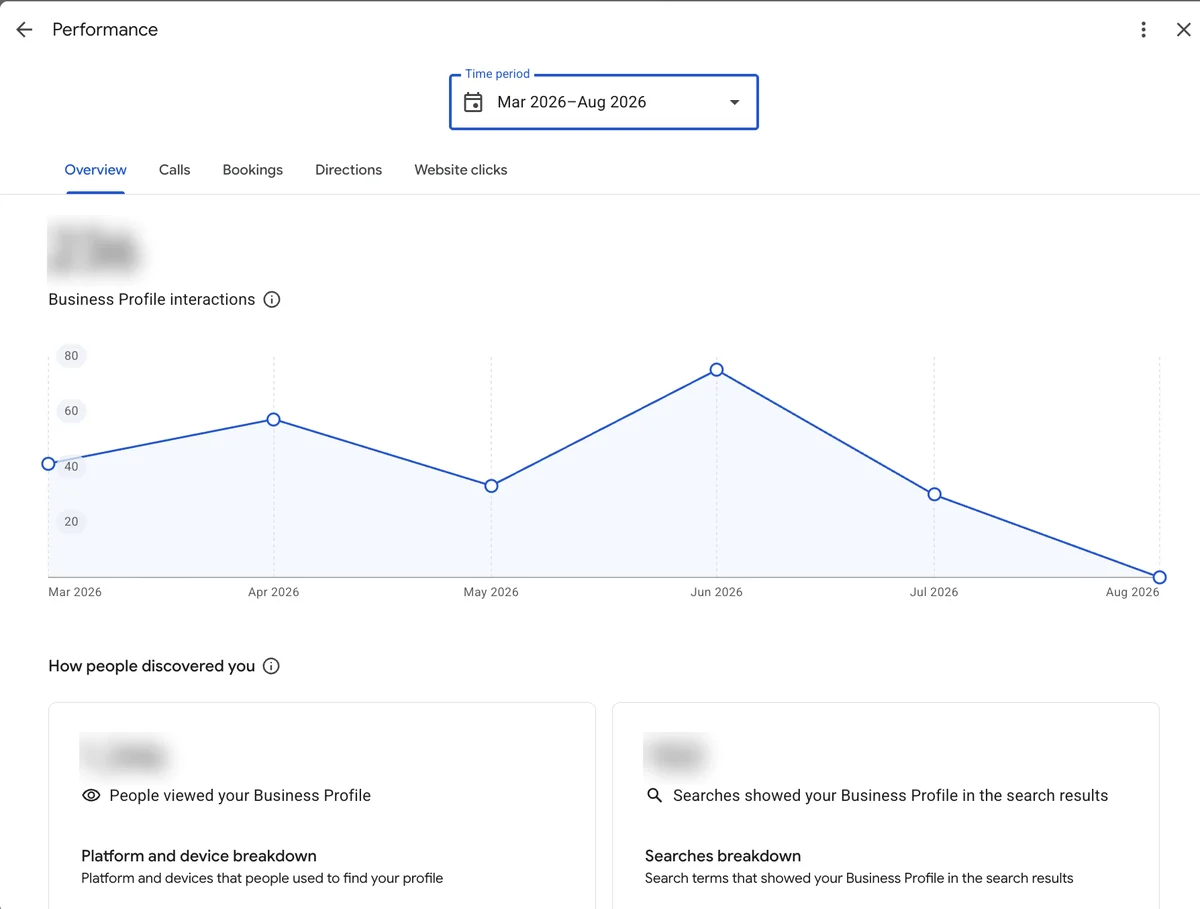Screen dimensions: 1200x909
Task: Click the Aug 2026 x-axis label
Action: click(1132, 592)
